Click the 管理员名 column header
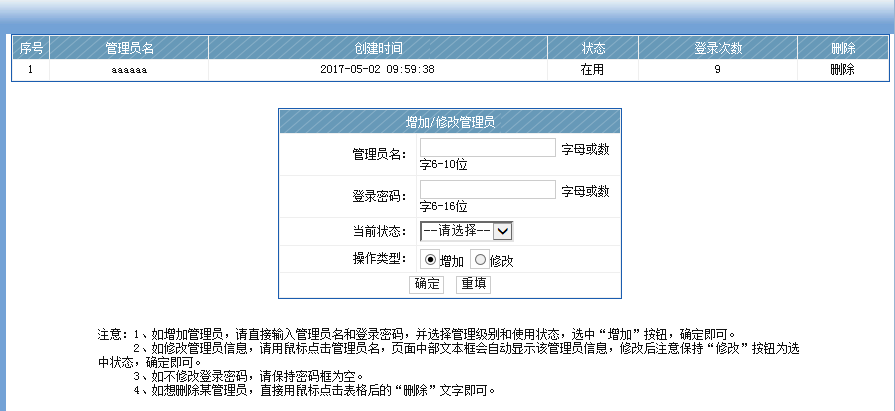 click(x=130, y=48)
